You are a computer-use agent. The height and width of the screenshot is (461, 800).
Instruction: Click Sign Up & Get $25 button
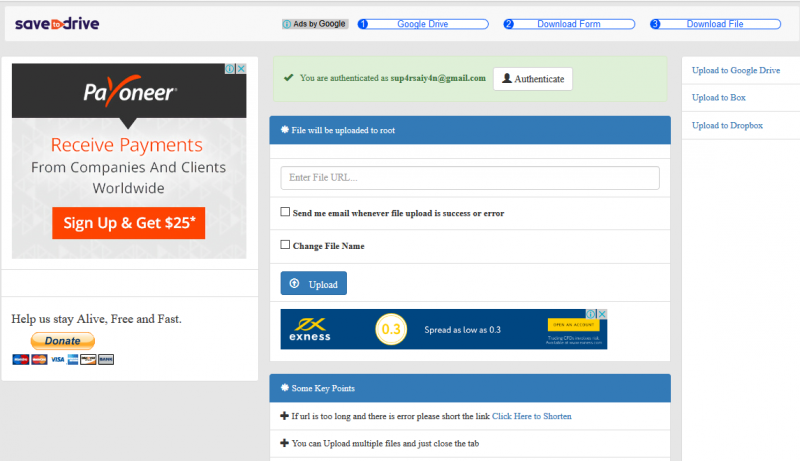coord(129,223)
